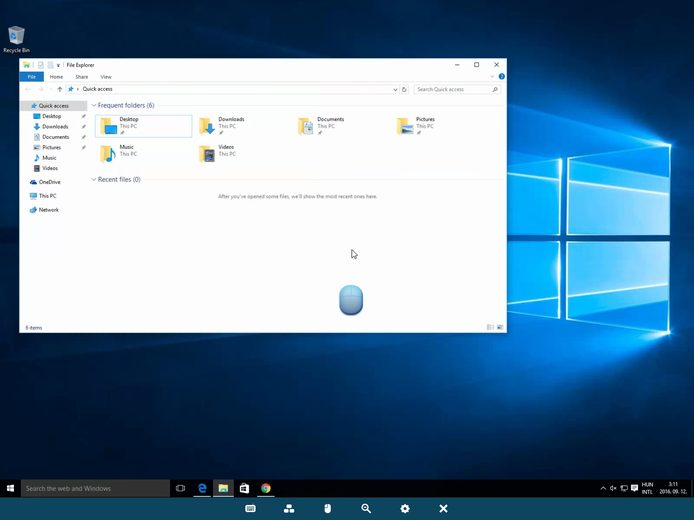This screenshot has height=520, width=694.
Task: Switch to Large icons view in status bar
Action: (x=500, y=327)
